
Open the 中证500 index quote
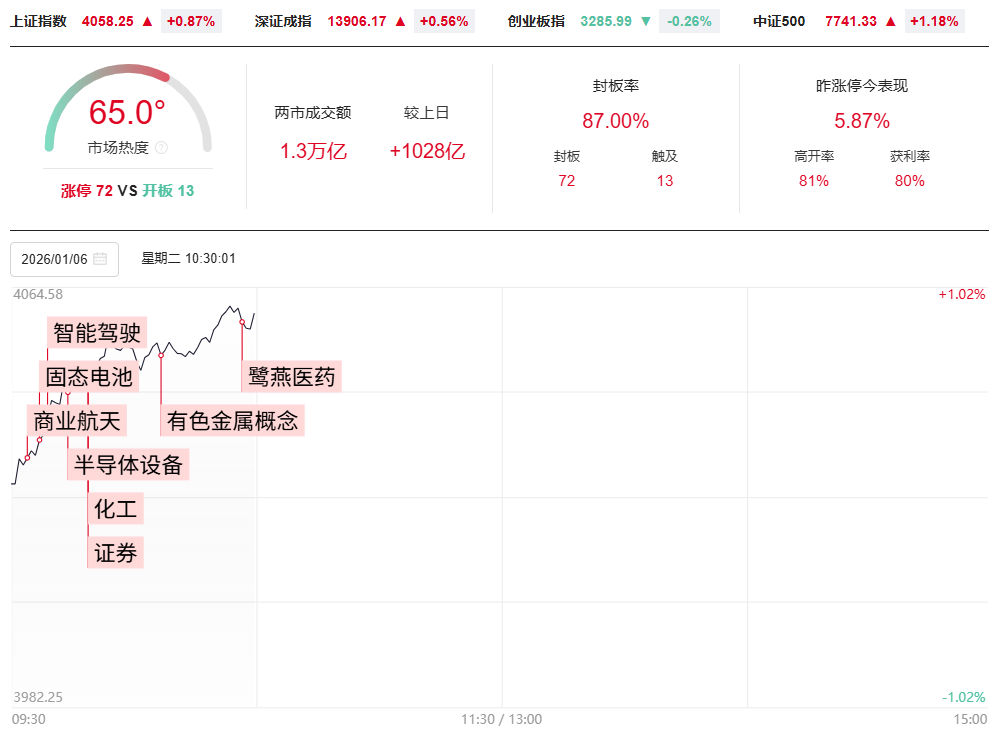(x=779, y=21)
